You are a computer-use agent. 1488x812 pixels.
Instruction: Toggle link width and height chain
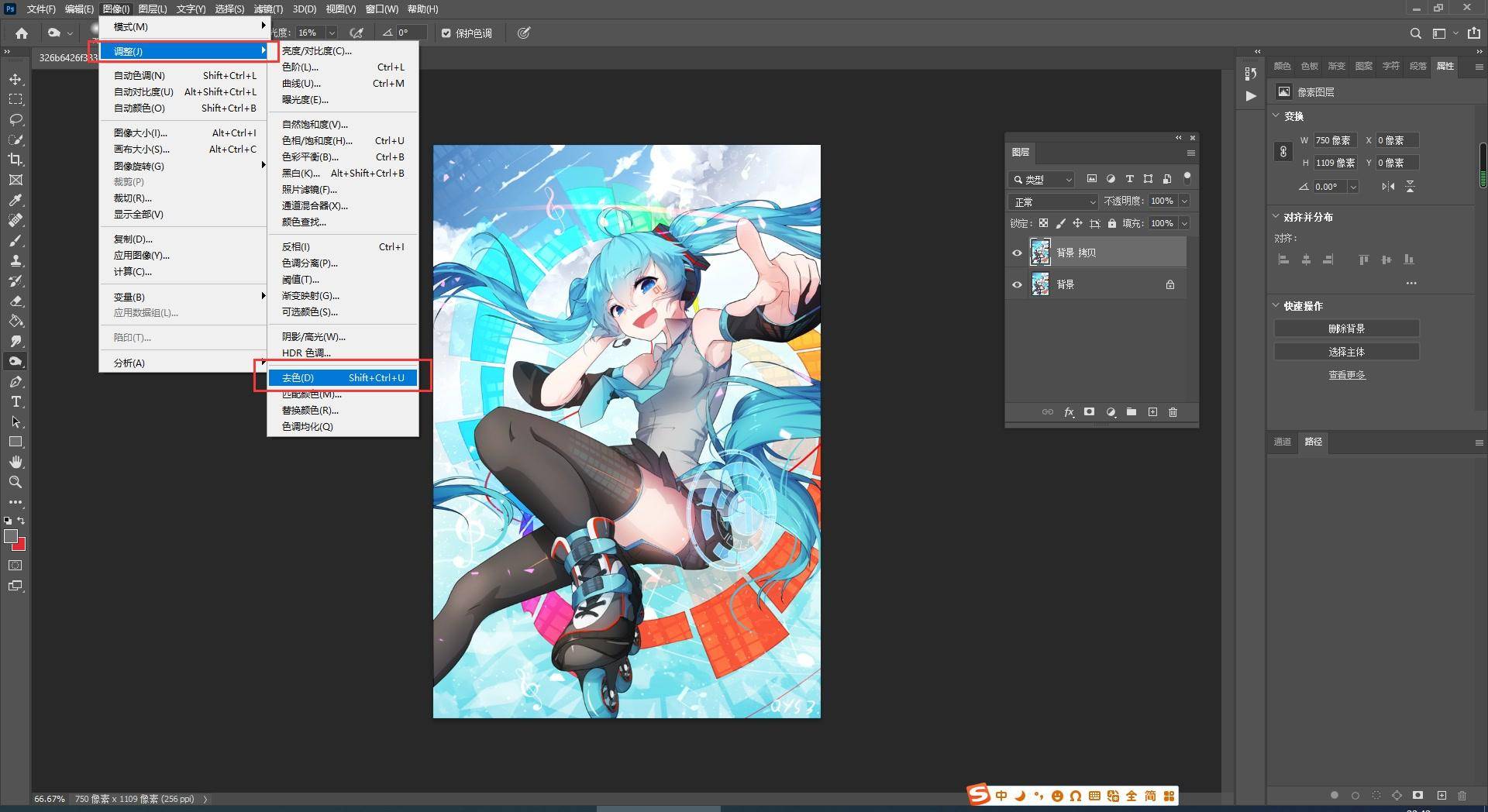pyautogui.click(x=1283, y=151)
